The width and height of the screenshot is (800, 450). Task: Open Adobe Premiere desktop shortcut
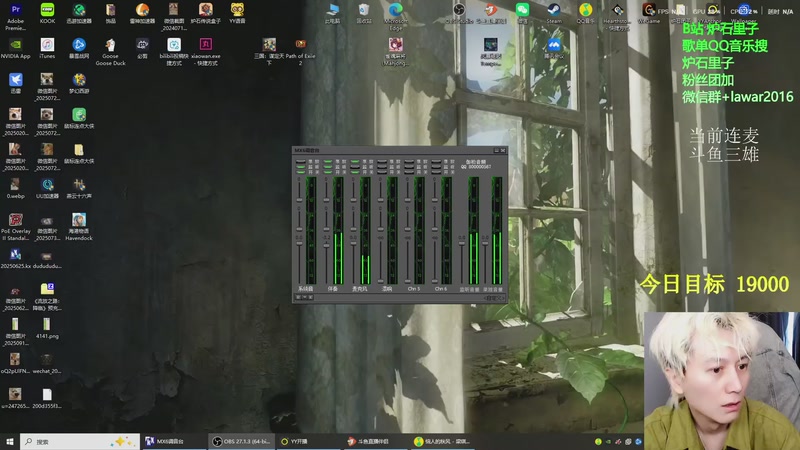point(15,15)
